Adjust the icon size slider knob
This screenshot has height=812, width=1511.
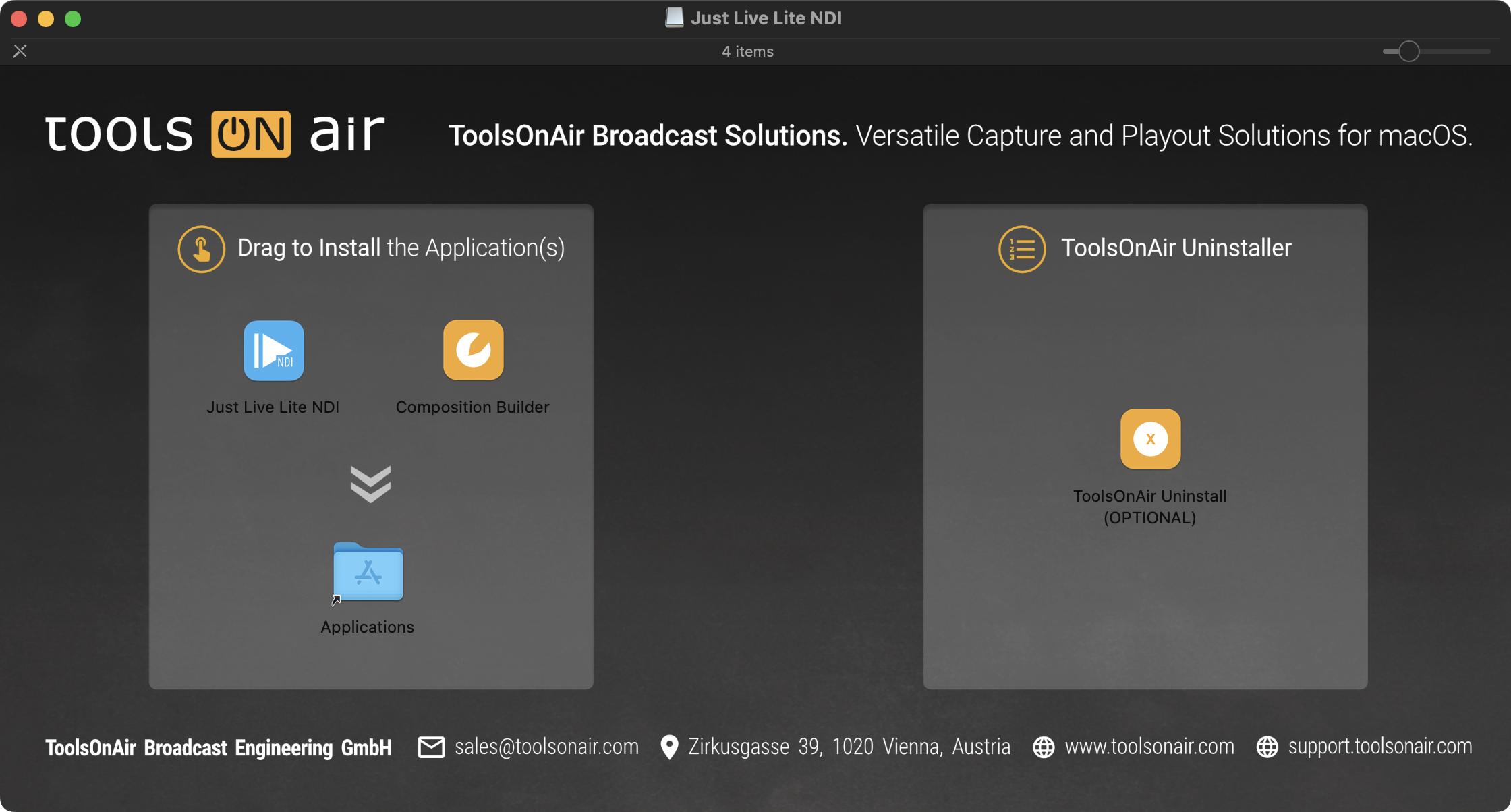pos(1408,51)
